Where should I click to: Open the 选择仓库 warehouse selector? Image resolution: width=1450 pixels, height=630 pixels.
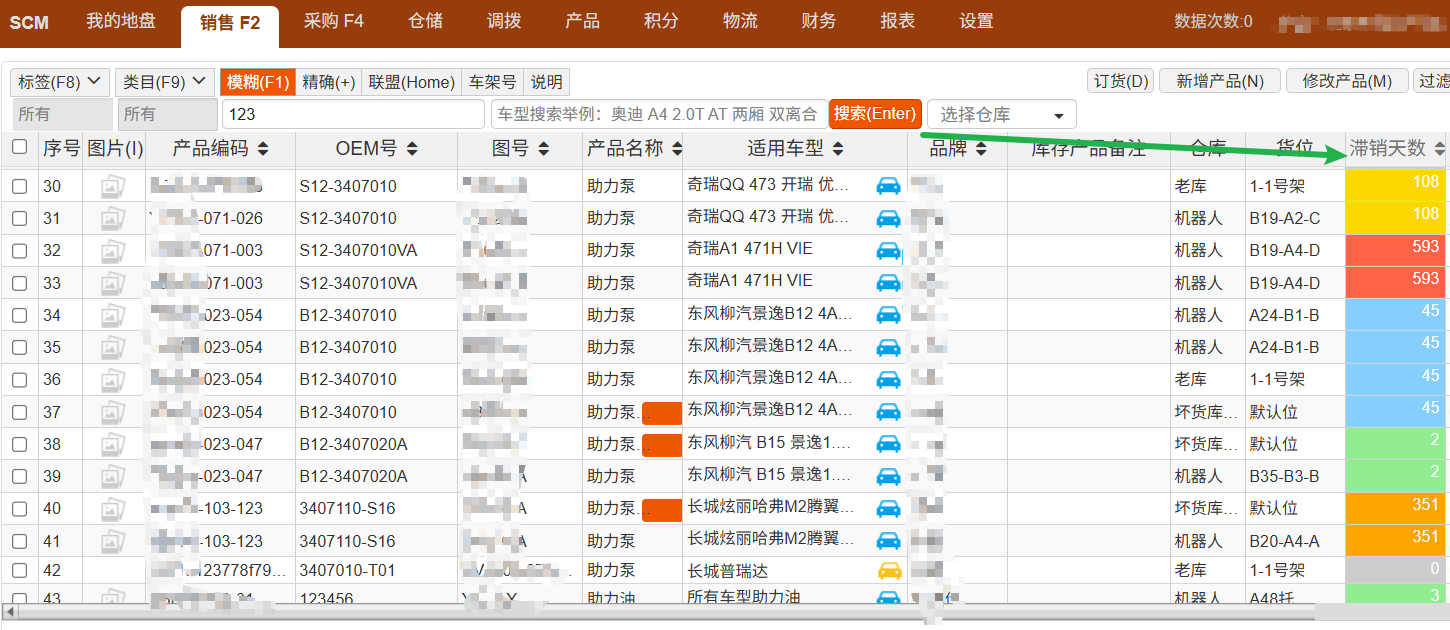(1001, 115)
